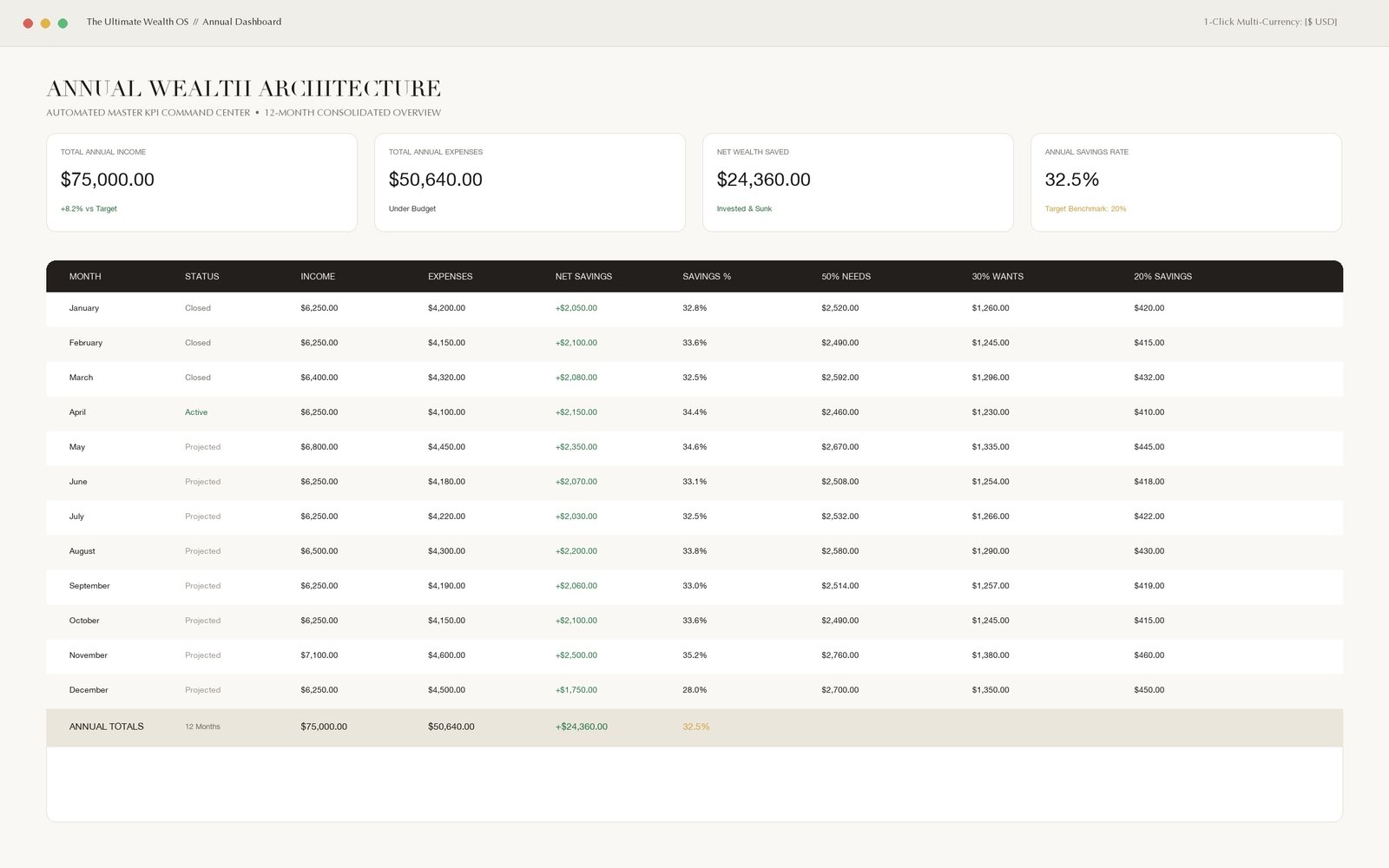Click the 'Invested & Sunk' note
Image resolution: width=1389 pixels, height=868 pixels.
tap(744, 209)
